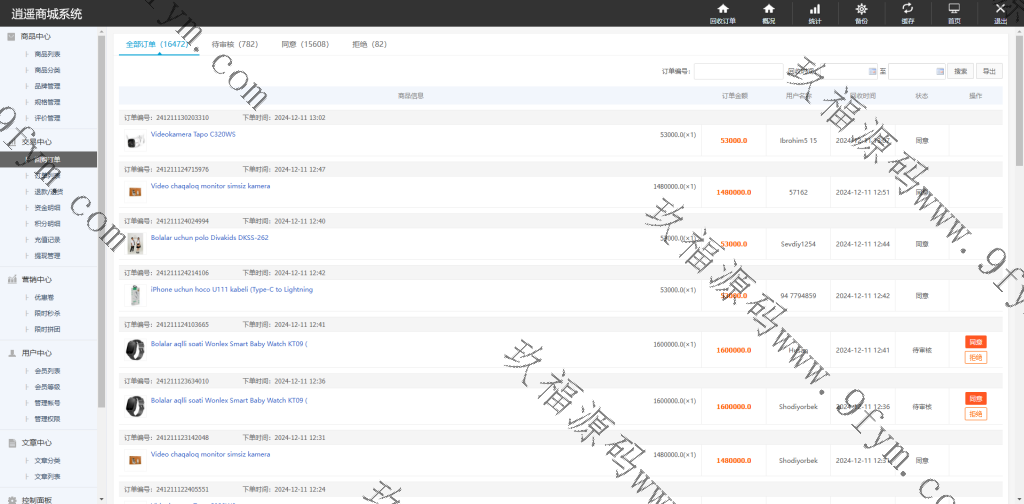
Task: Open the calendar icon of start date field
Action: [x=870, y=71]
